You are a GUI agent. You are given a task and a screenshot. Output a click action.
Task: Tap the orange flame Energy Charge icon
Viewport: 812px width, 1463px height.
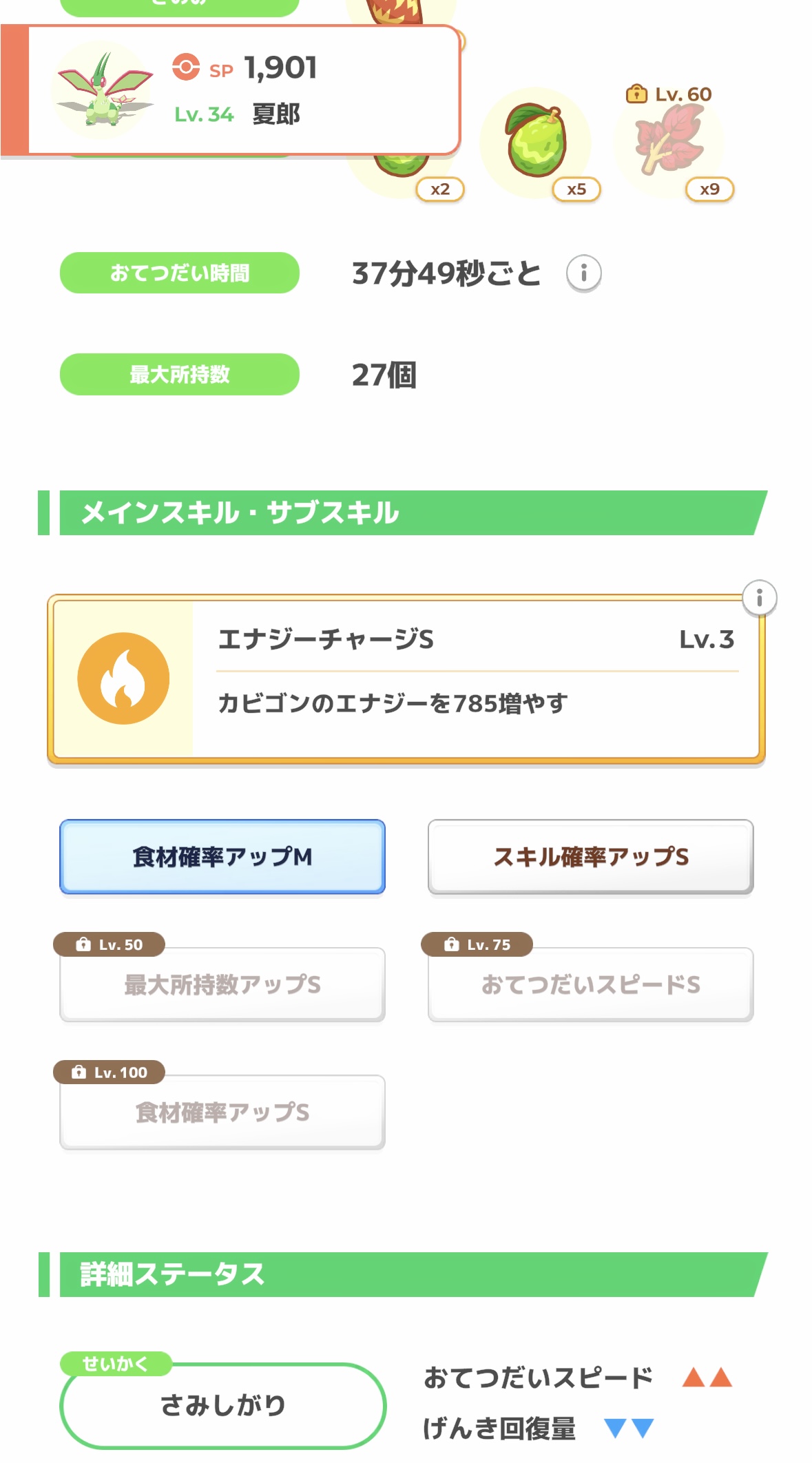click(123, 678)
